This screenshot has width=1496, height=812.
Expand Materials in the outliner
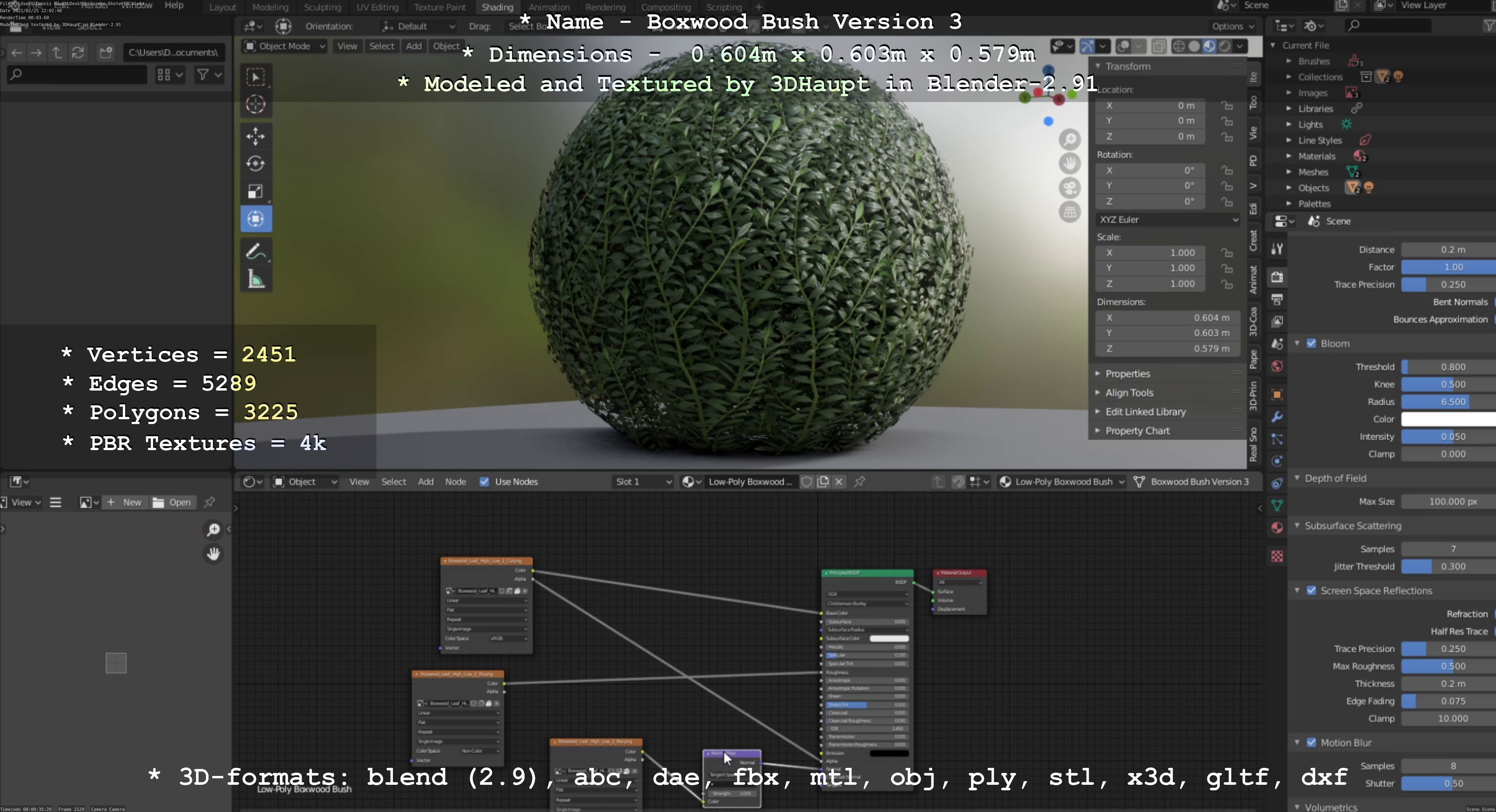pyautogui.click(x=1289, y=156)
